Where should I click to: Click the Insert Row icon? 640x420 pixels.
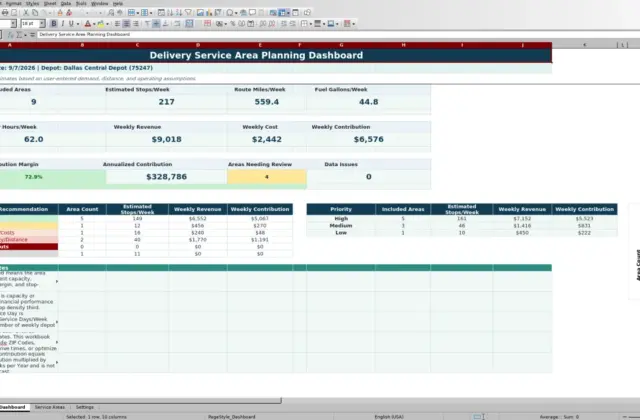point(131,13)
